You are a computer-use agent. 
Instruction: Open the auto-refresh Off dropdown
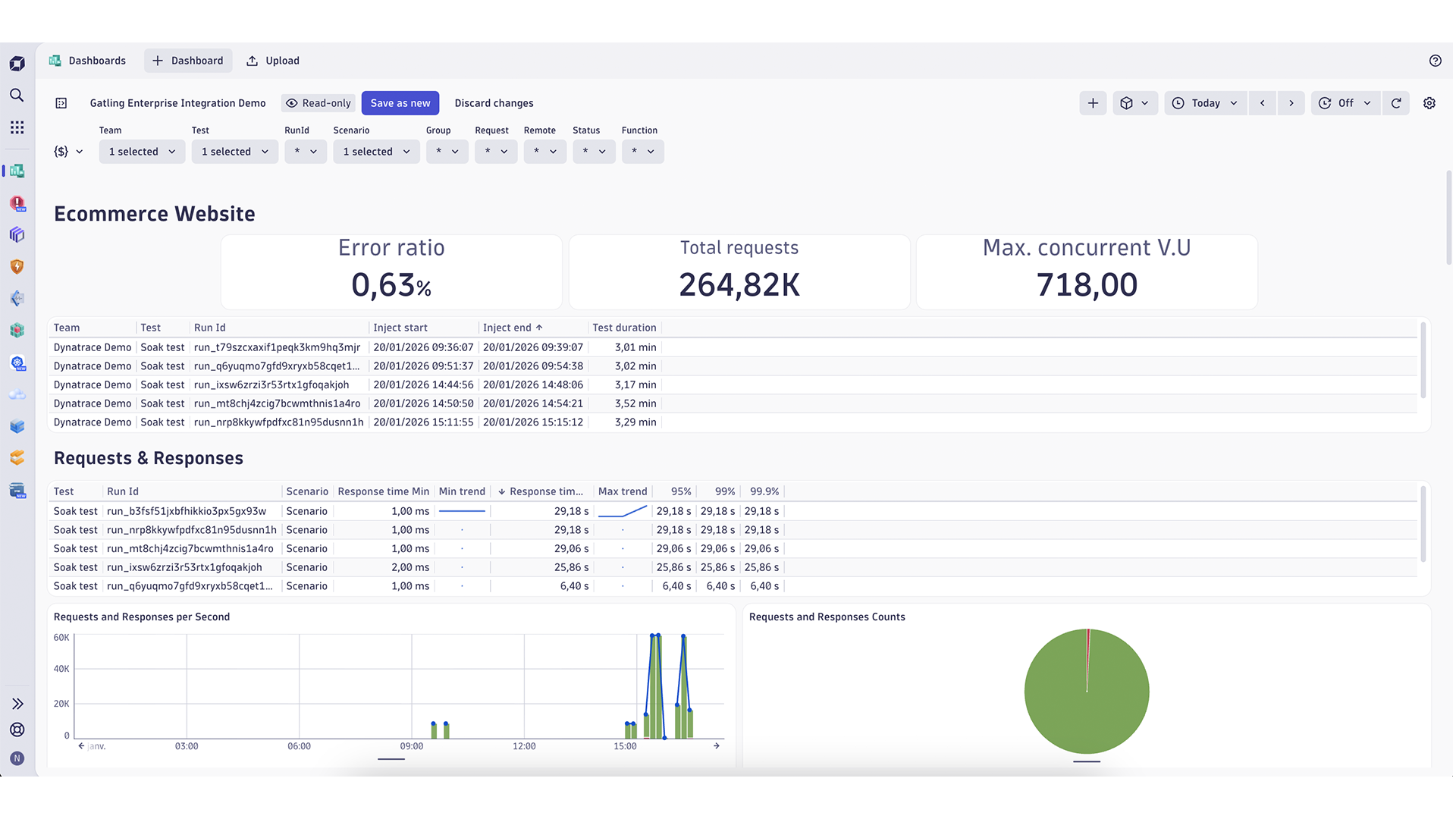(x=1345, y=103)
